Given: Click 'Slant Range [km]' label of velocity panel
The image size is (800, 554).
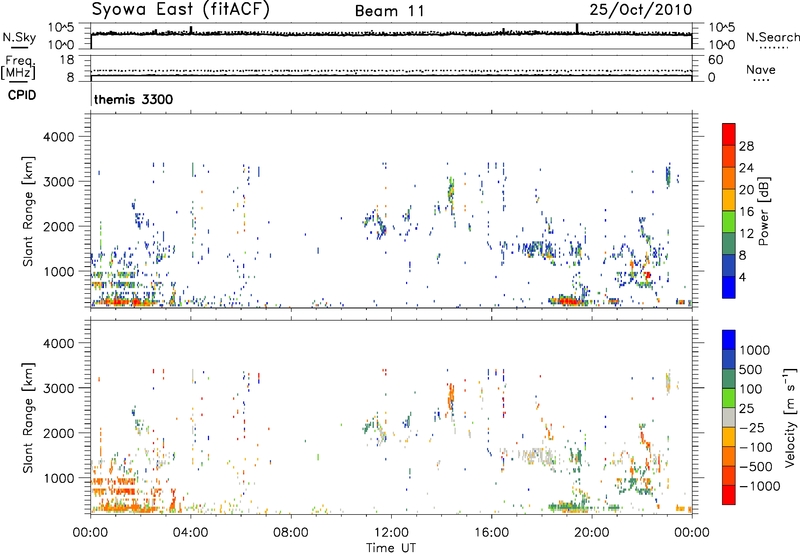Looking at the screenshot, I should pos(28,417).
